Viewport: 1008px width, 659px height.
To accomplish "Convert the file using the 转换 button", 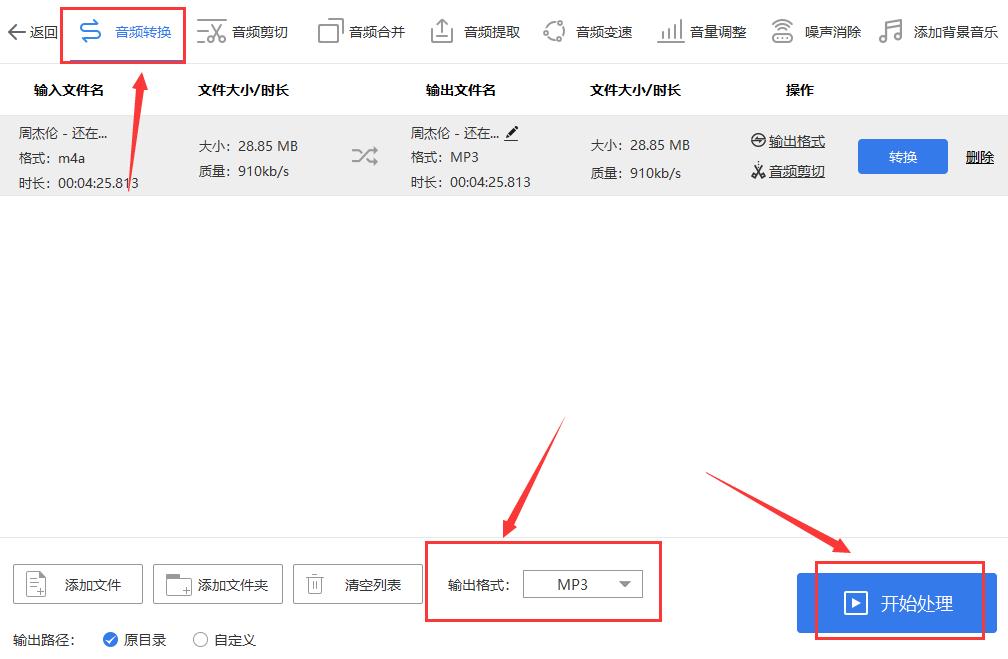I will pos(902,156).
